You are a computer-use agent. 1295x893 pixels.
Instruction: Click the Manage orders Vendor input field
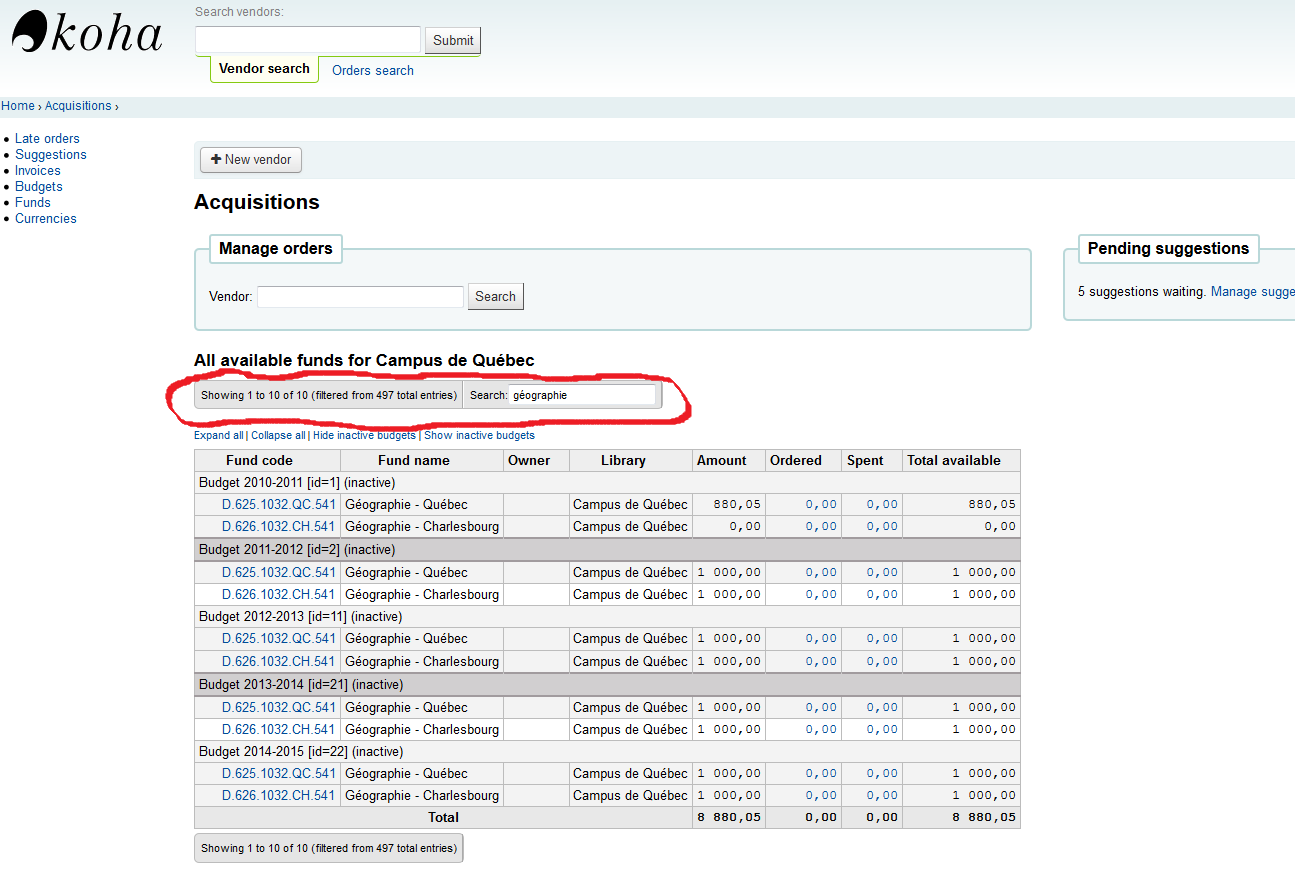click(360, 297)
